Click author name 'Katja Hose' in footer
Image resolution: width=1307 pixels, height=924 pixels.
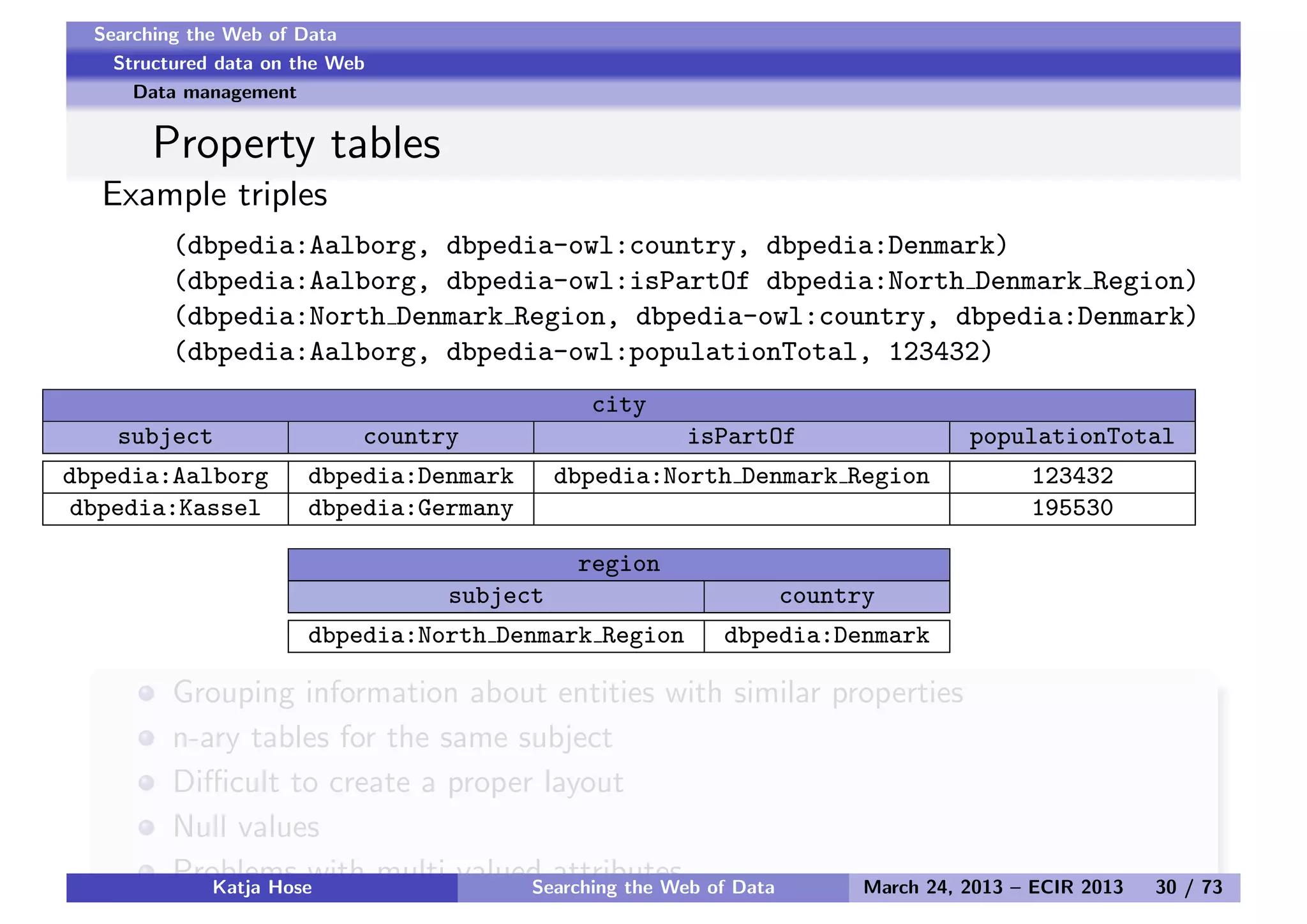[x=262, y=888]
